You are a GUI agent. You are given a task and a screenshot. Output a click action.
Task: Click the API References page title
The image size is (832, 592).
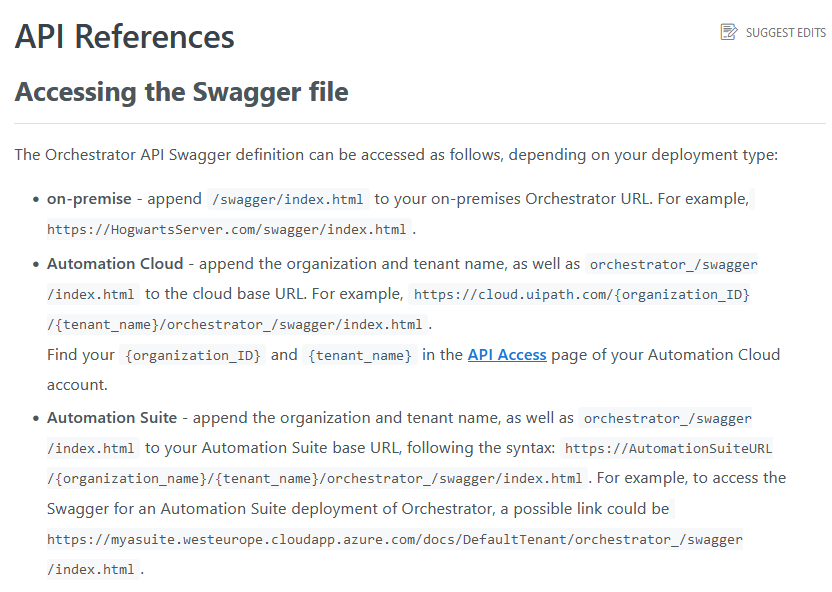pos(125,37)
